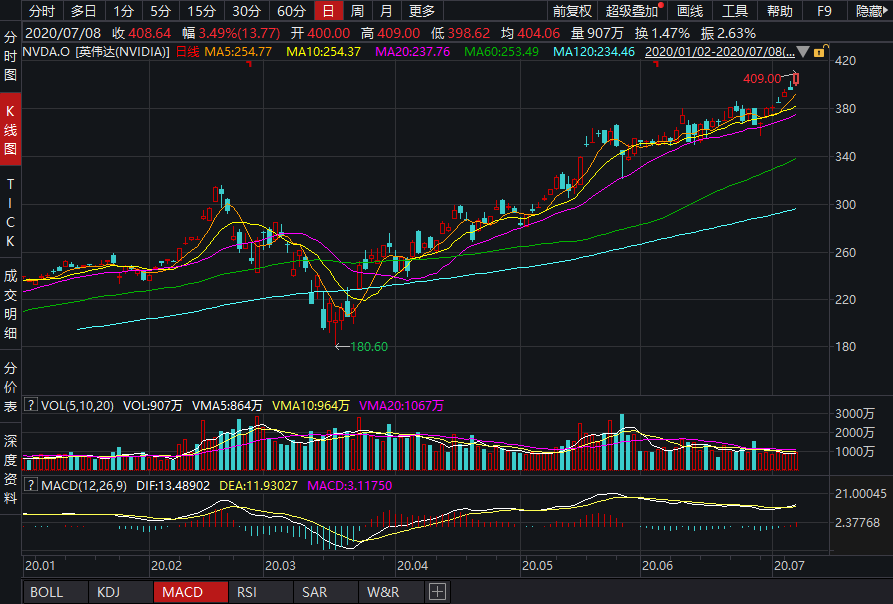Click the arrow next to 隐藏
This screenshot has width=893, height=604.
point(886,12)
